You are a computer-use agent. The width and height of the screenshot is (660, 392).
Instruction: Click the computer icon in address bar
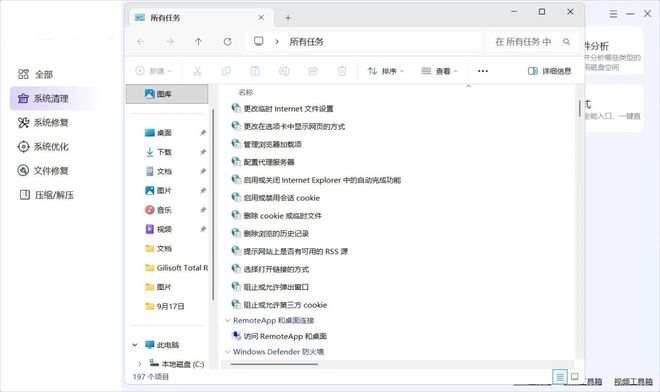[258, 41]
